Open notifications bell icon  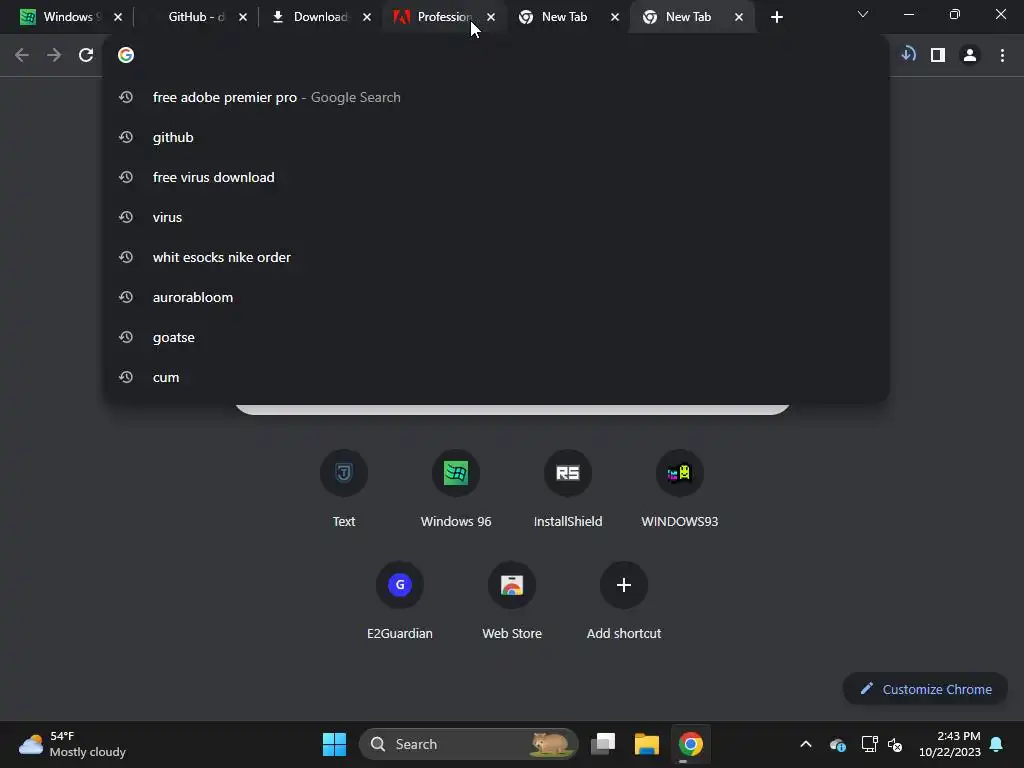[997, 744]
